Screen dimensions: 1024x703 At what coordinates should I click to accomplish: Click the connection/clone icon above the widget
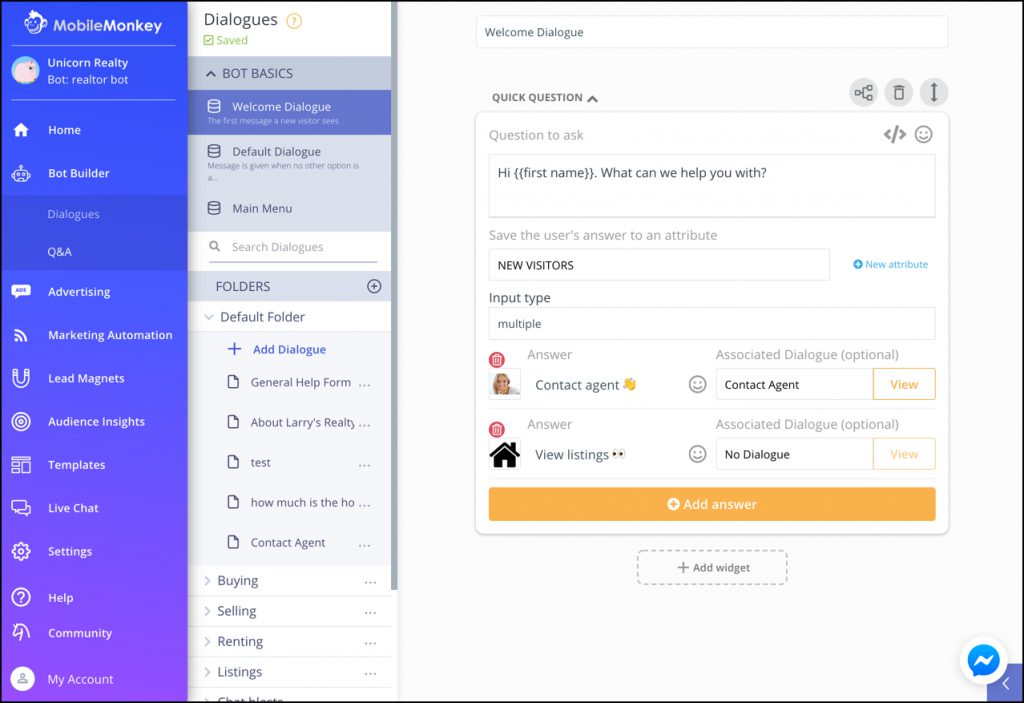click(864, 91)
